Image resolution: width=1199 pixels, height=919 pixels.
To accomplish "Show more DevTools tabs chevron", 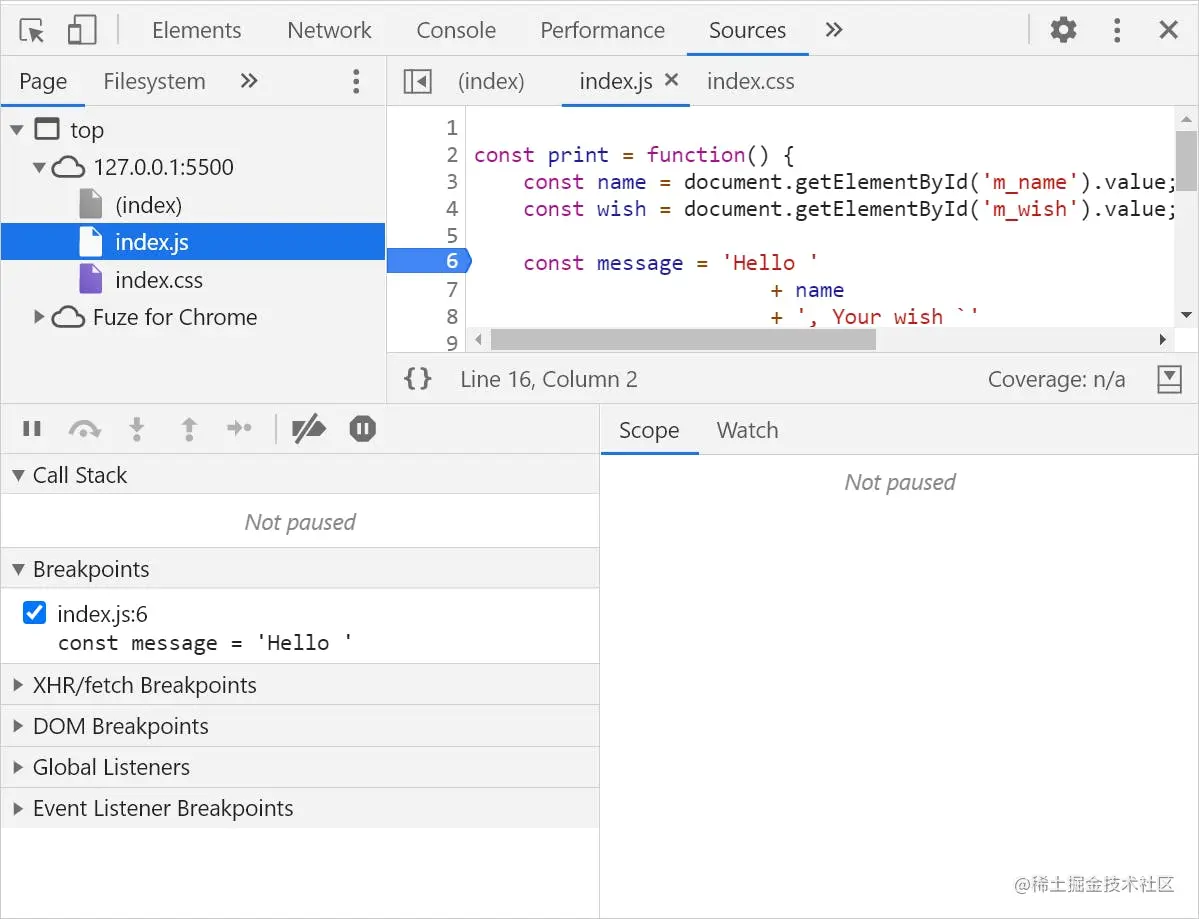I will (833, 30).
